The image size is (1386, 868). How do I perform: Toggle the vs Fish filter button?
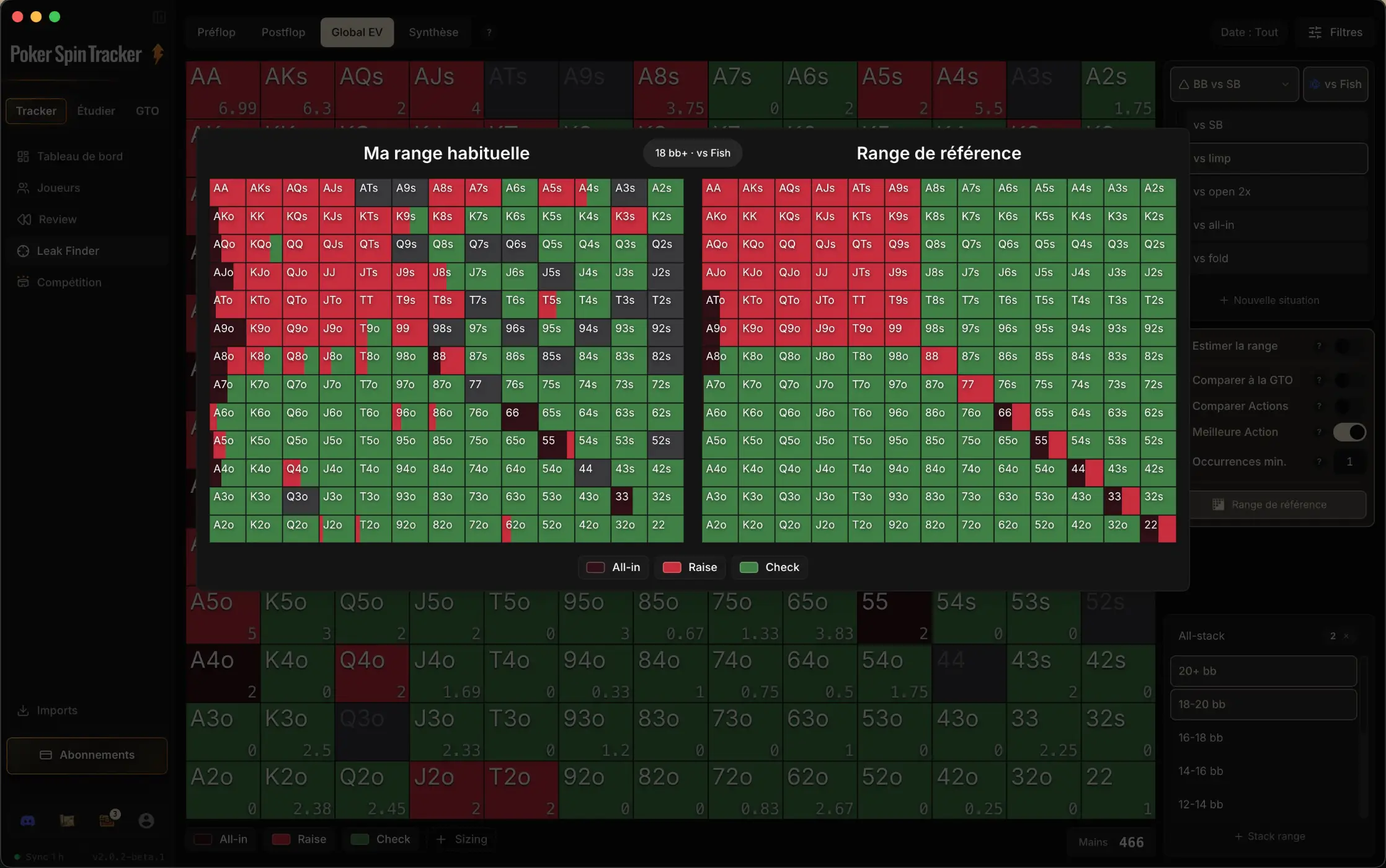pos(1336,84)
